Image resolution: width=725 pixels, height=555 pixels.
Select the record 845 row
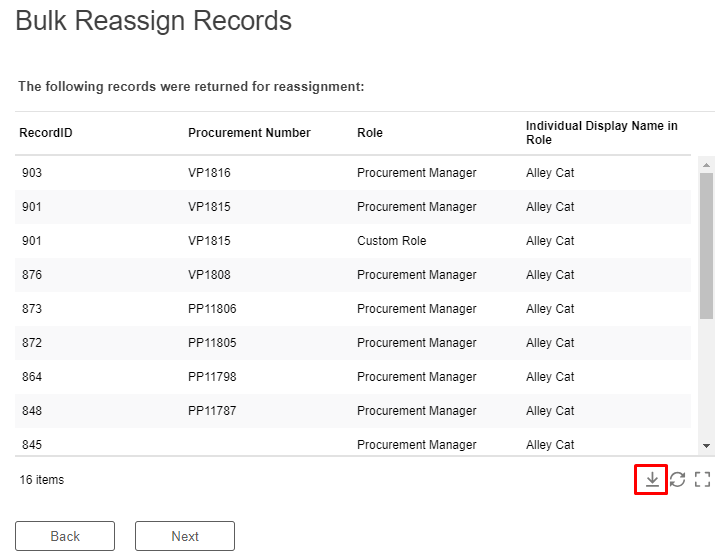tap(353, 442)
